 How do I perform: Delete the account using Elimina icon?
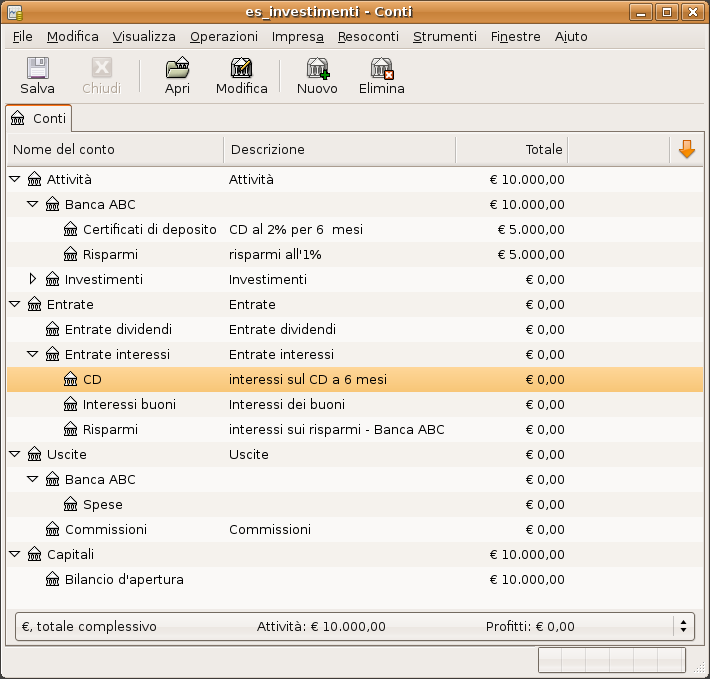click(382, 69)
